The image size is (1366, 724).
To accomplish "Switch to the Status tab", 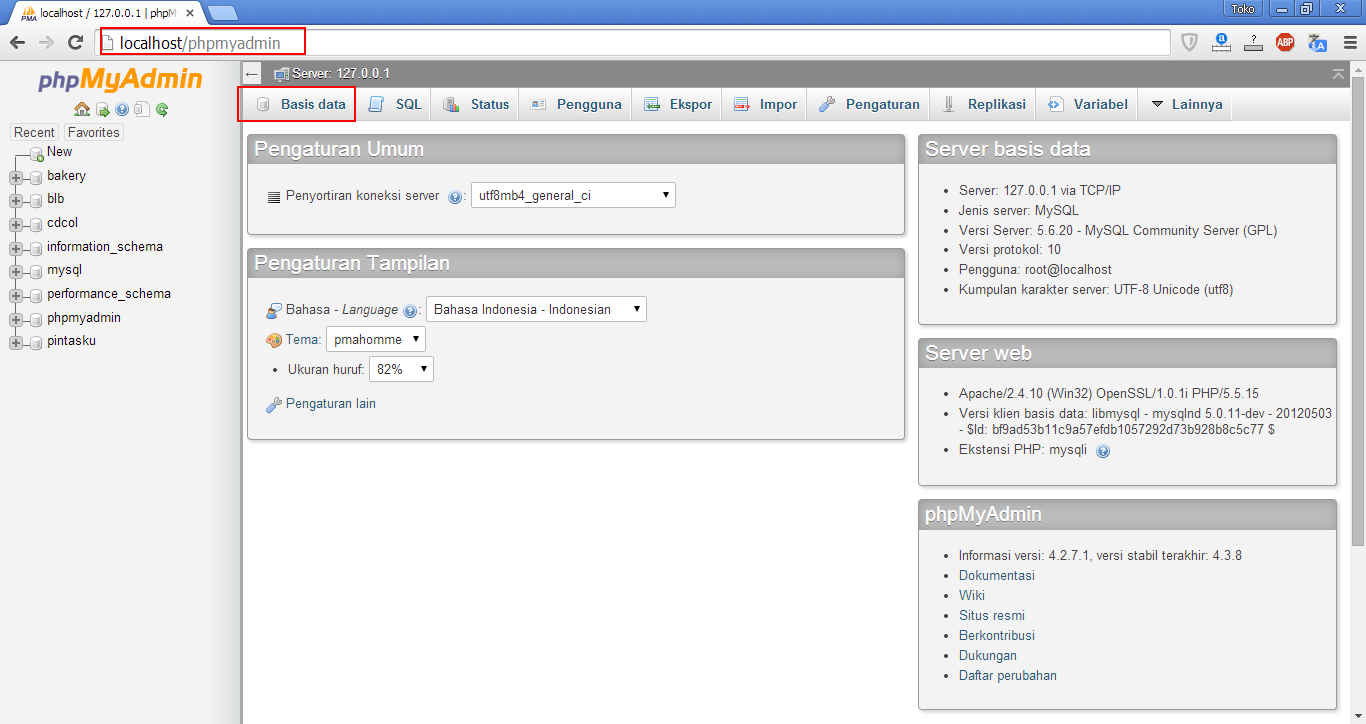I will coord(476,104).
